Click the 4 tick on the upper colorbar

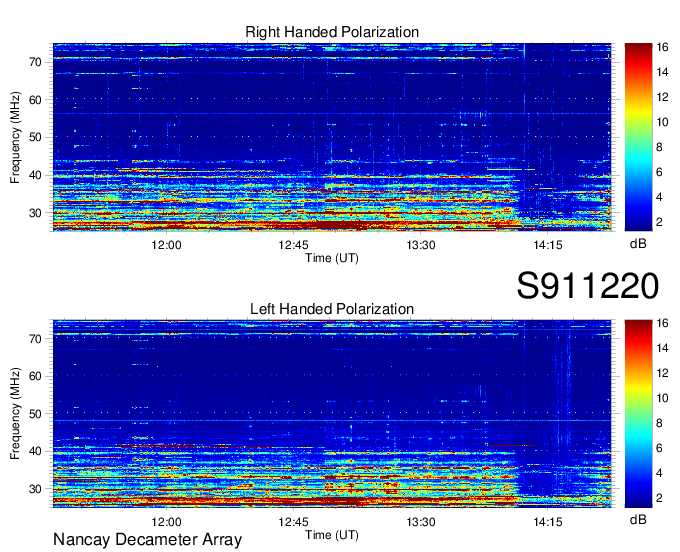click(660, 197)
